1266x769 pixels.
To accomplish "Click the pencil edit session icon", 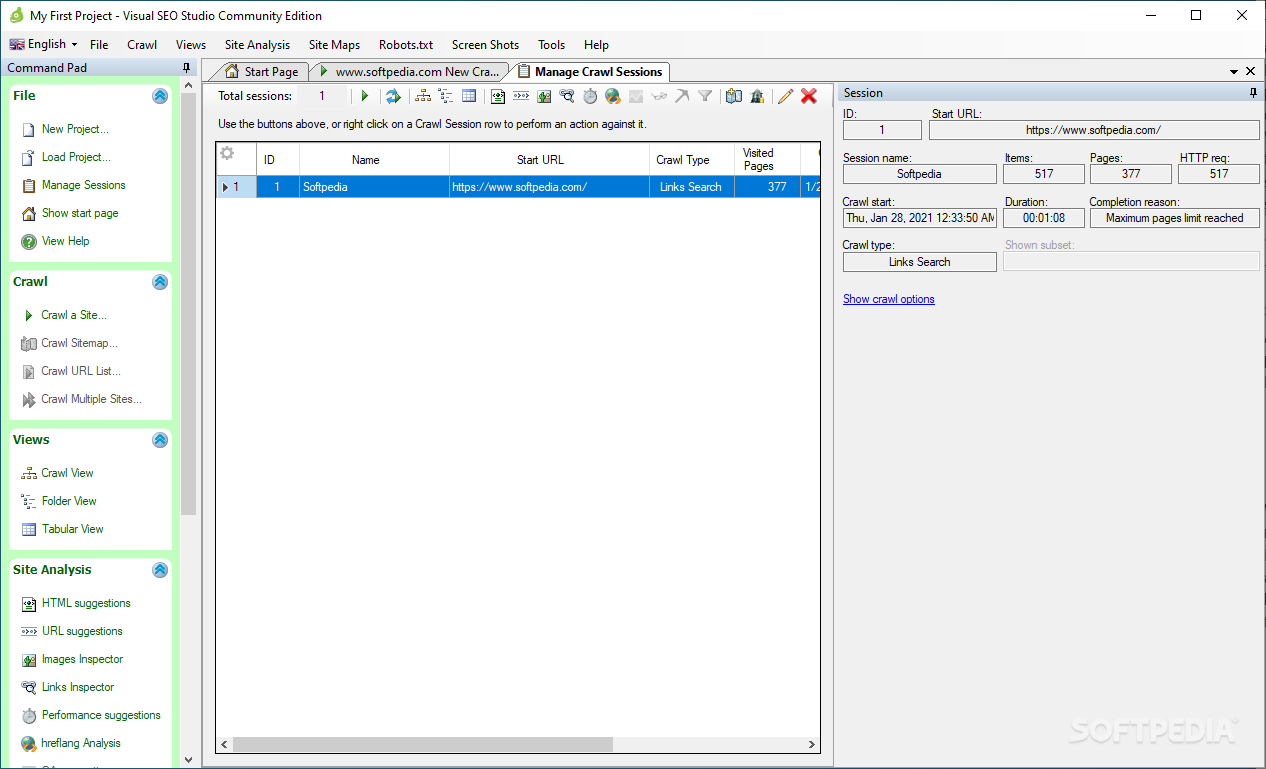I will click(x=786, y=96).
